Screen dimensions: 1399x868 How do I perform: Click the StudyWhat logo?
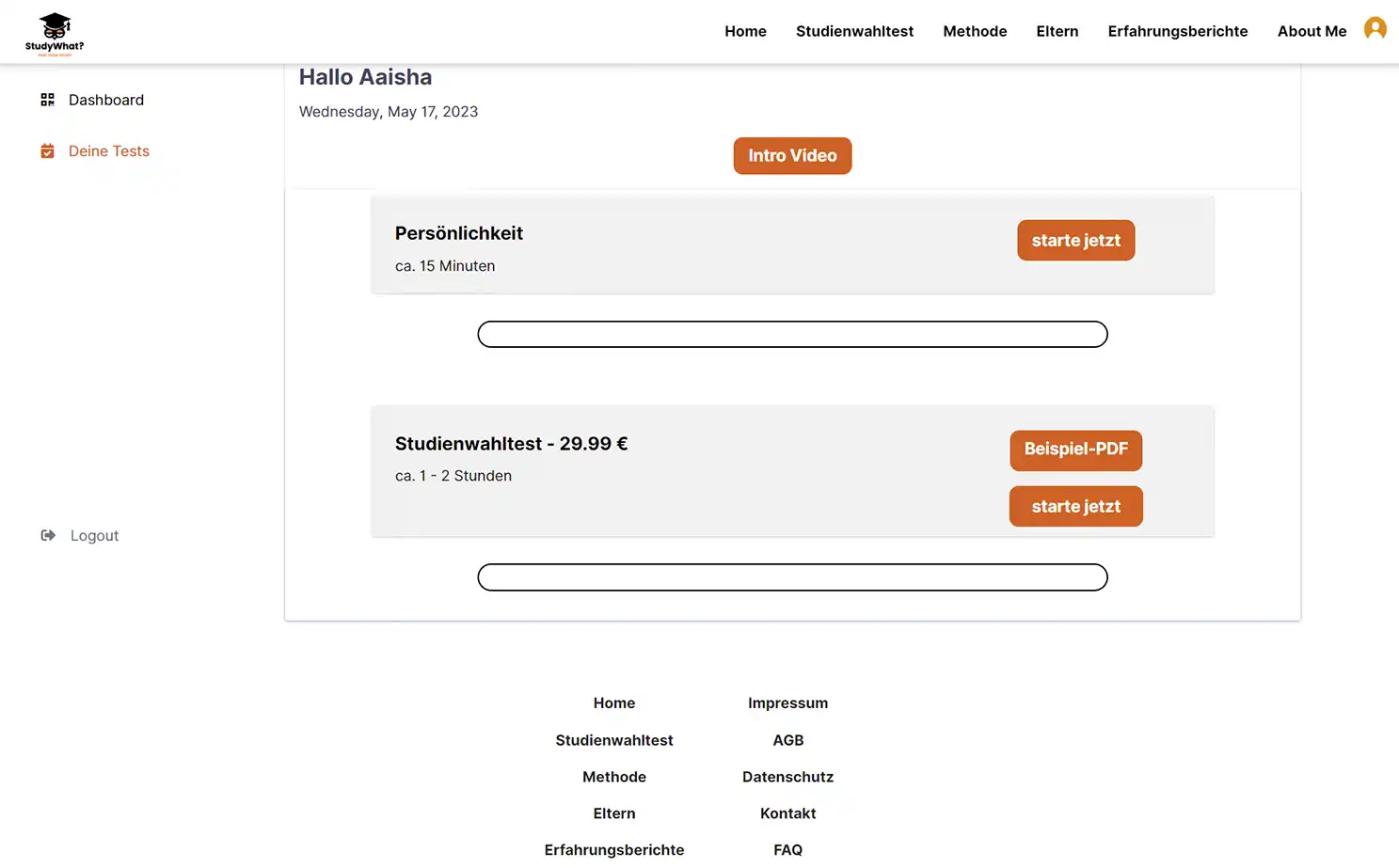tap(55, 34)
